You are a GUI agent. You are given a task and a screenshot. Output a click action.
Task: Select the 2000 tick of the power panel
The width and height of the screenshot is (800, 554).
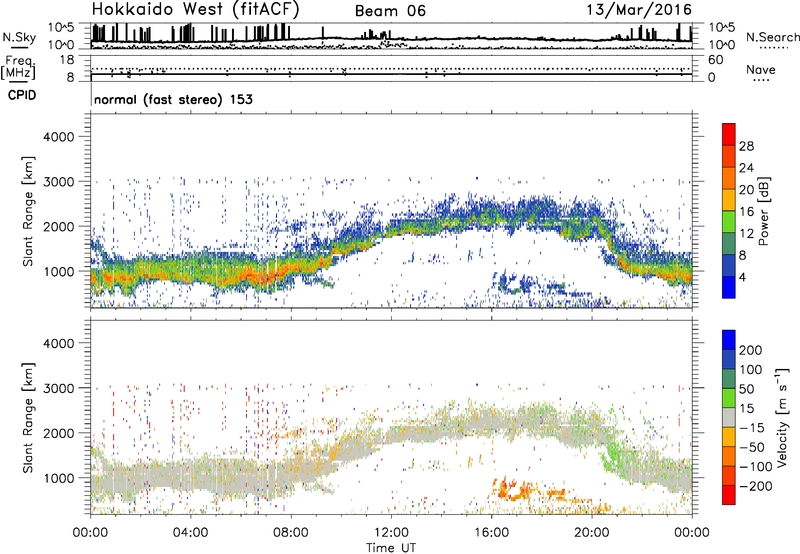(58, 226)
